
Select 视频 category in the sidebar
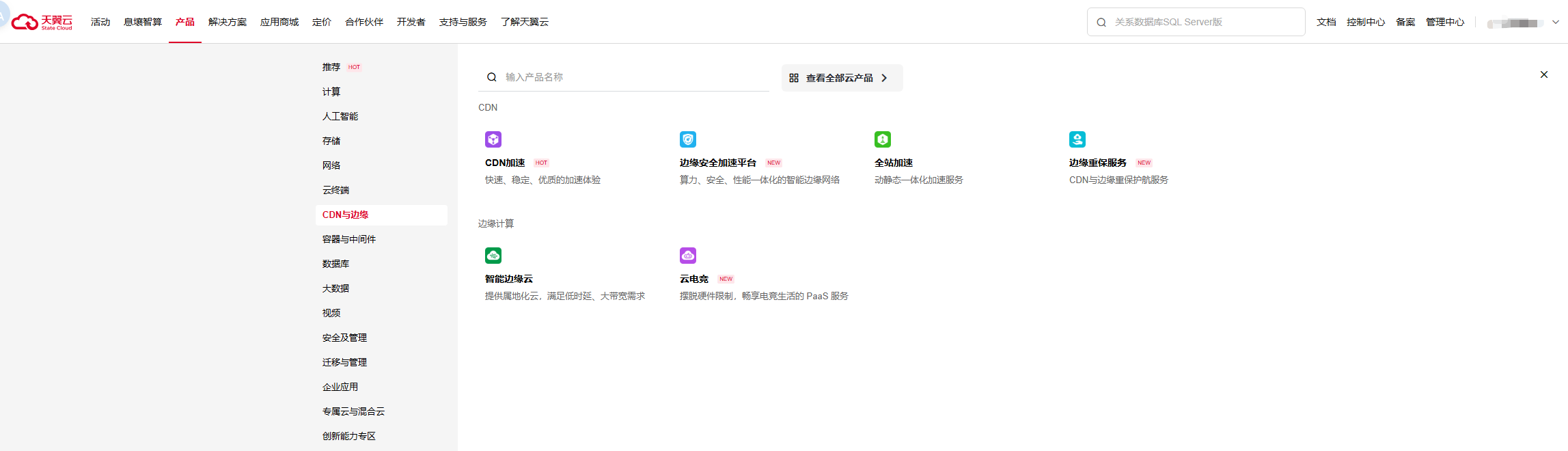(331, 313)
